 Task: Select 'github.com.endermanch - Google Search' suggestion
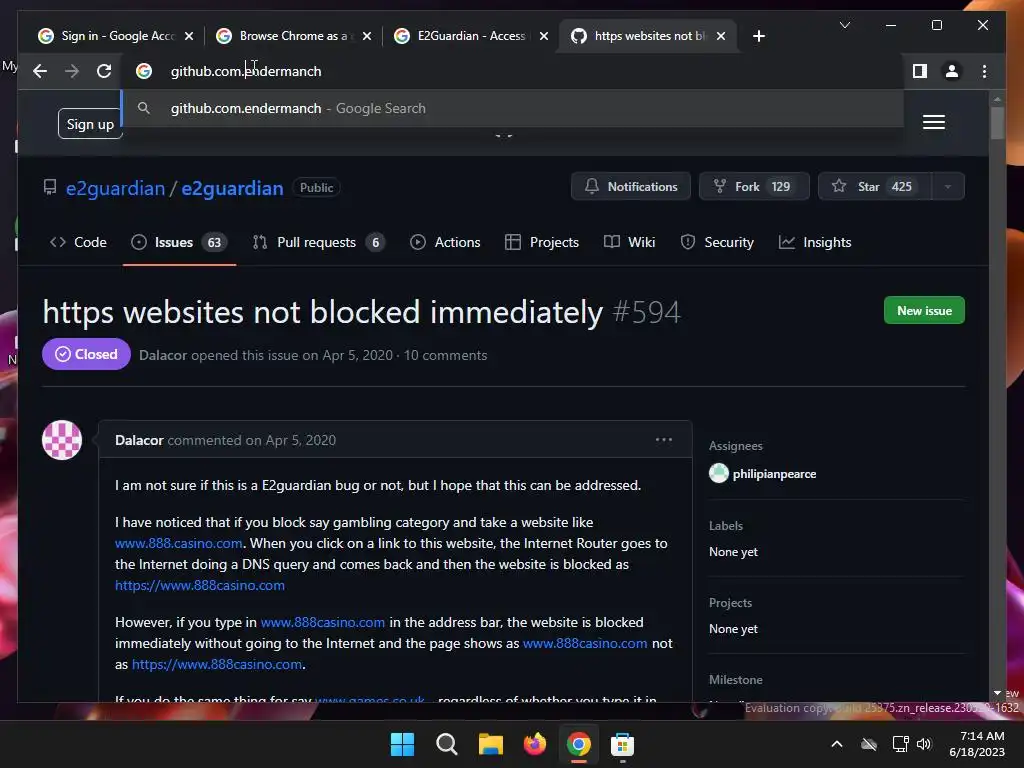[x=513, y=108]
